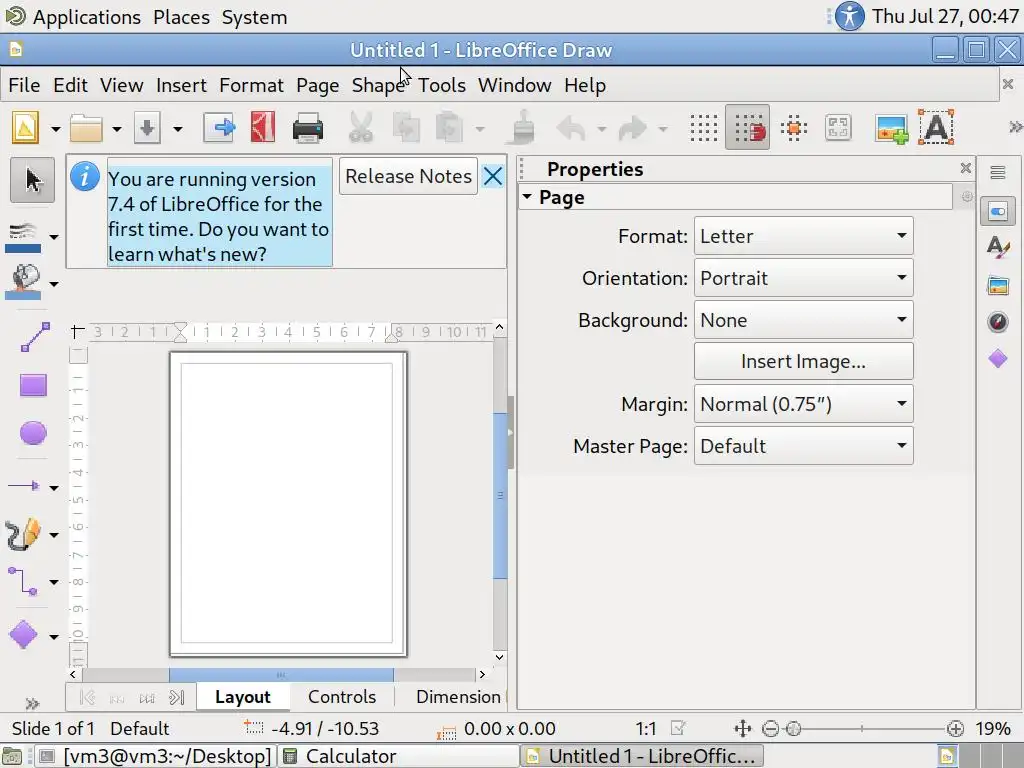Click Clone Formatting brush icon
The height and width of the screenshot is (768, 1024).
point(523,127)
